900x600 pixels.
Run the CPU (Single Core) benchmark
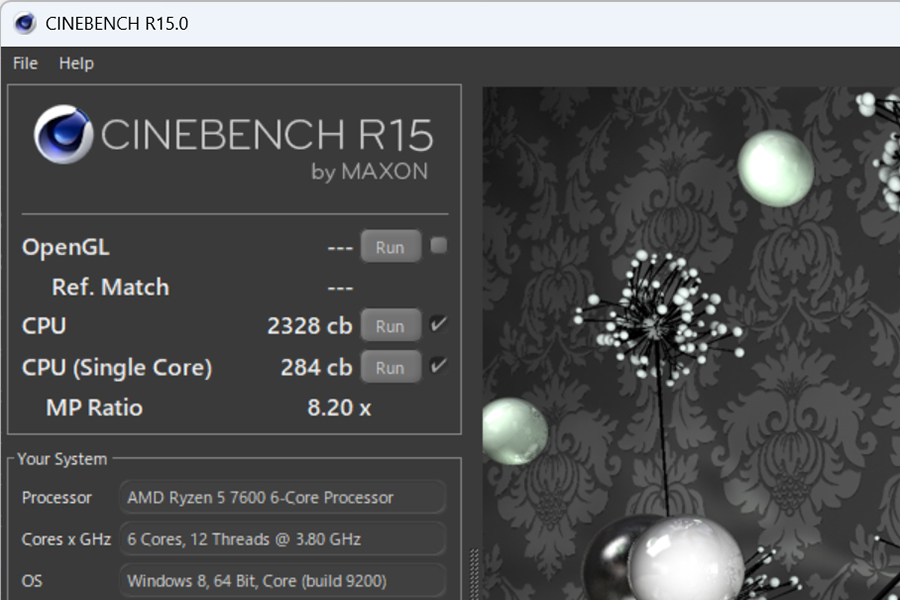tap(390, 367)
